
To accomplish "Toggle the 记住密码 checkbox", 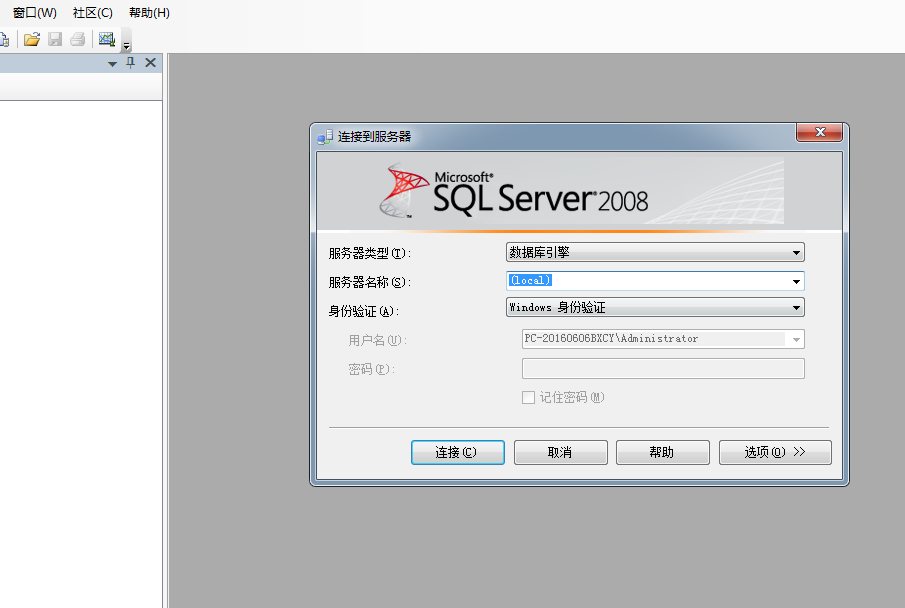I will click(x=528, y=397).
